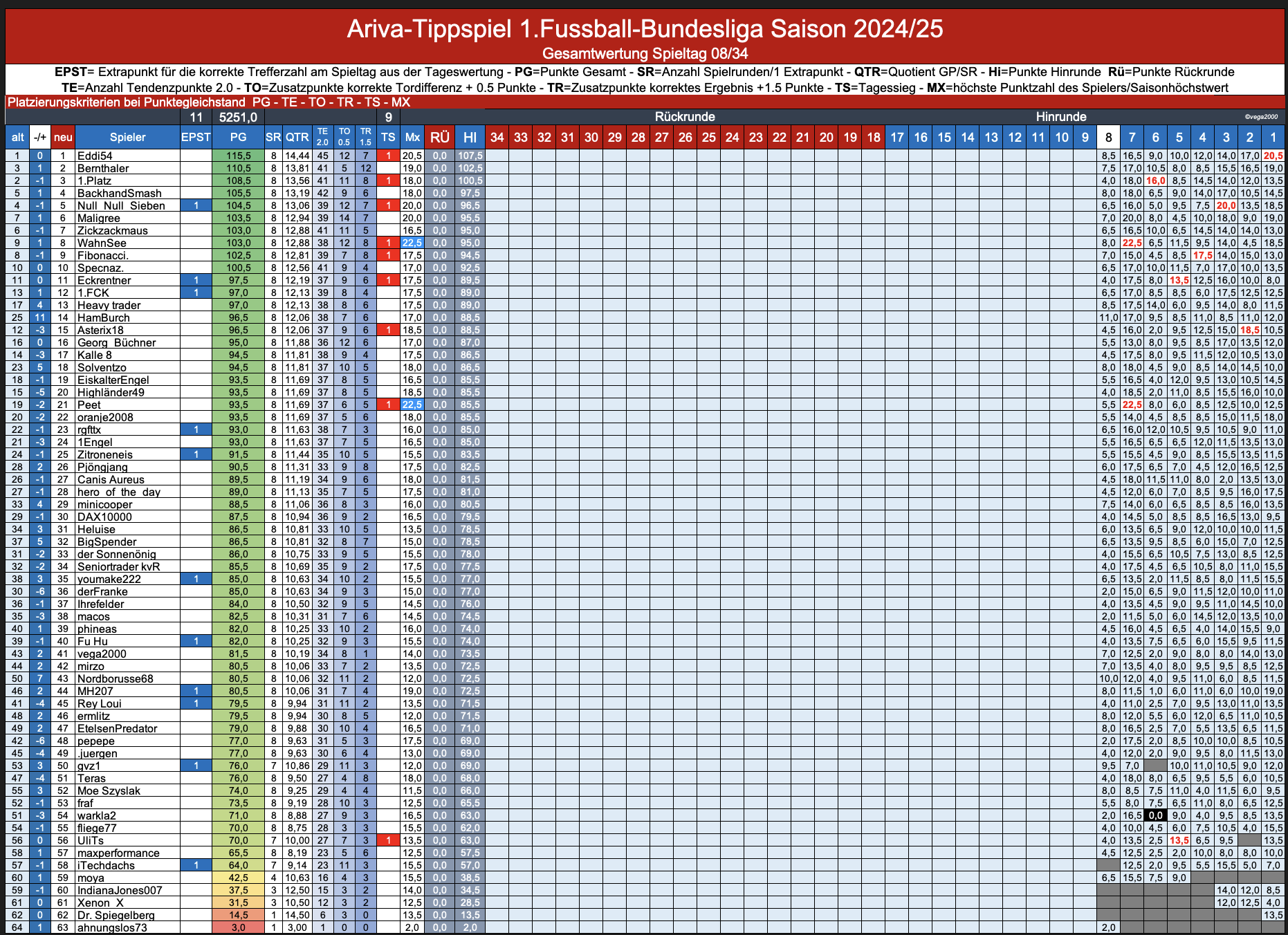Select player name Highländer49
The image size is (1288, 935).
111,392
